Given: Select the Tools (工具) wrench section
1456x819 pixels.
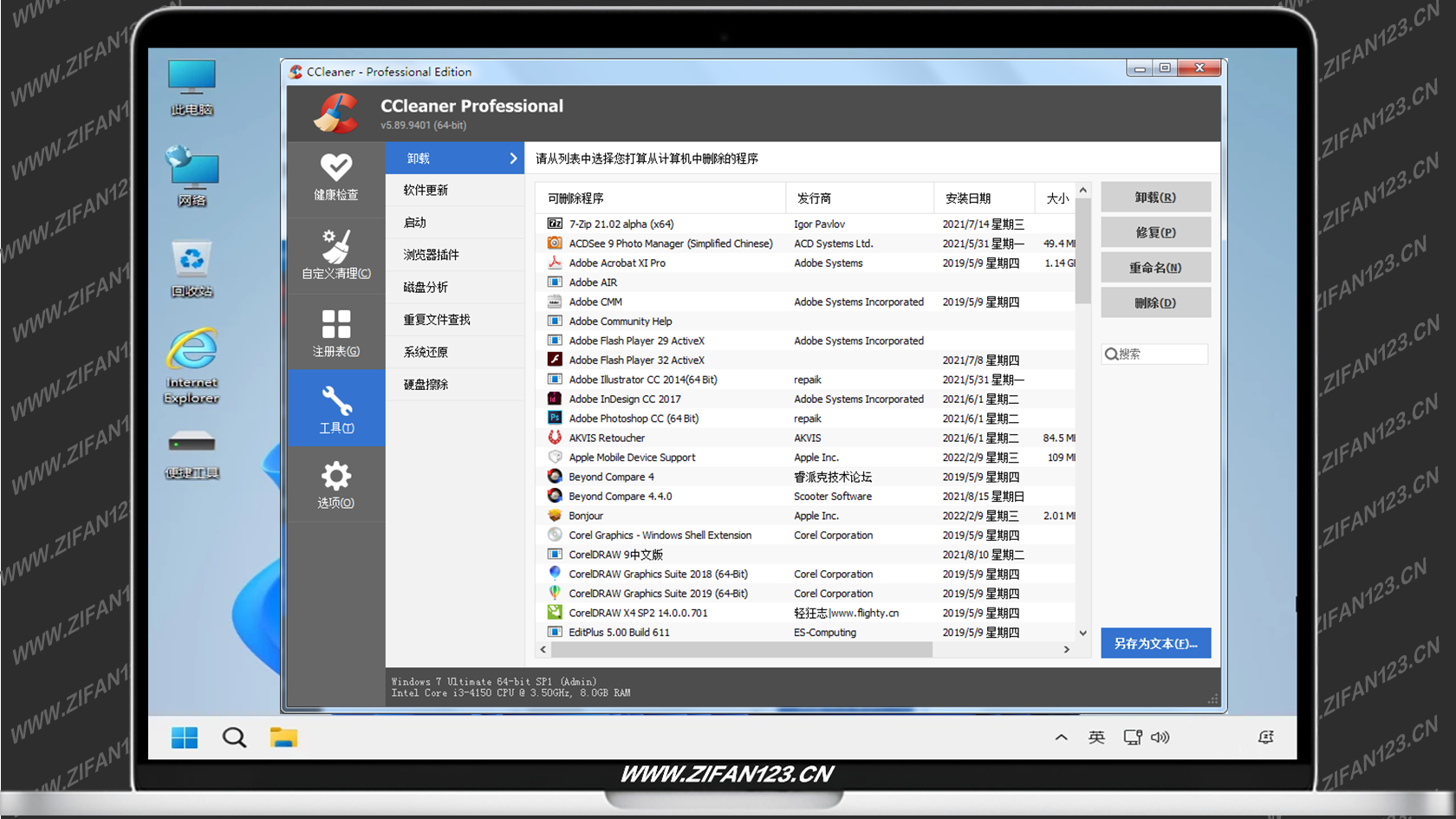Looking at the screenshot, I should pos(336,409).
